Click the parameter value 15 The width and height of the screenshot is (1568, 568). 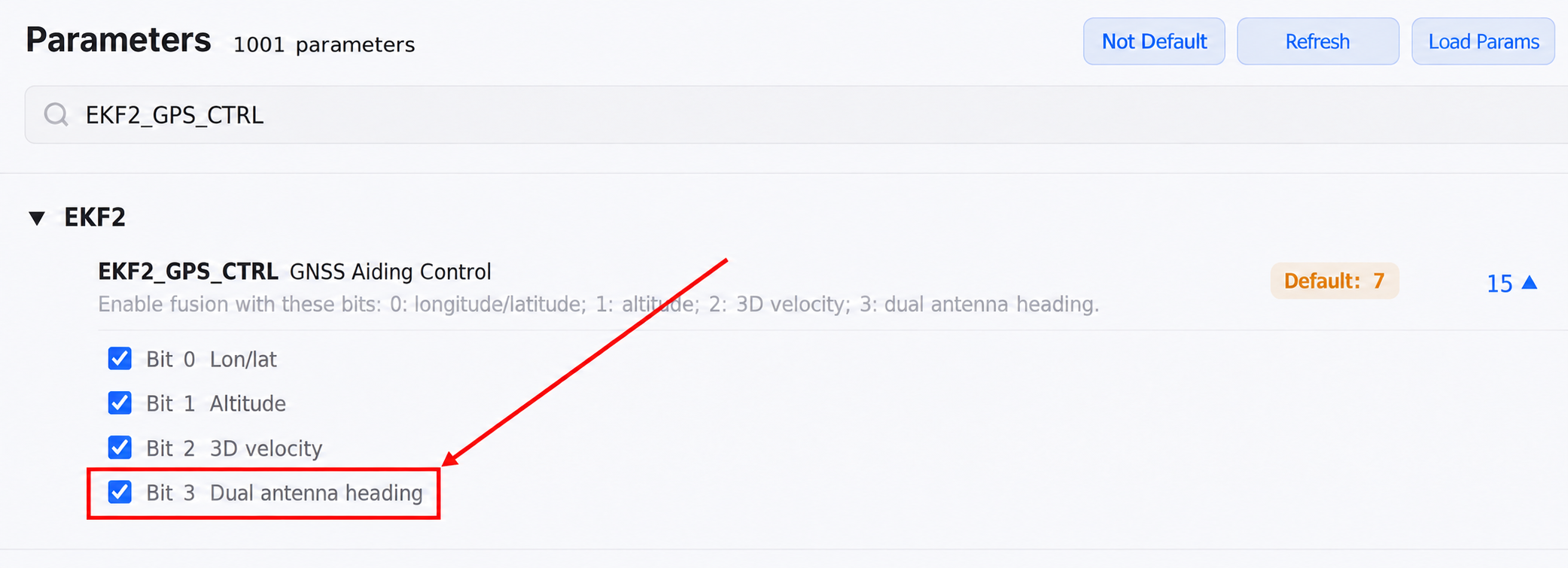tap(1499, 284)
